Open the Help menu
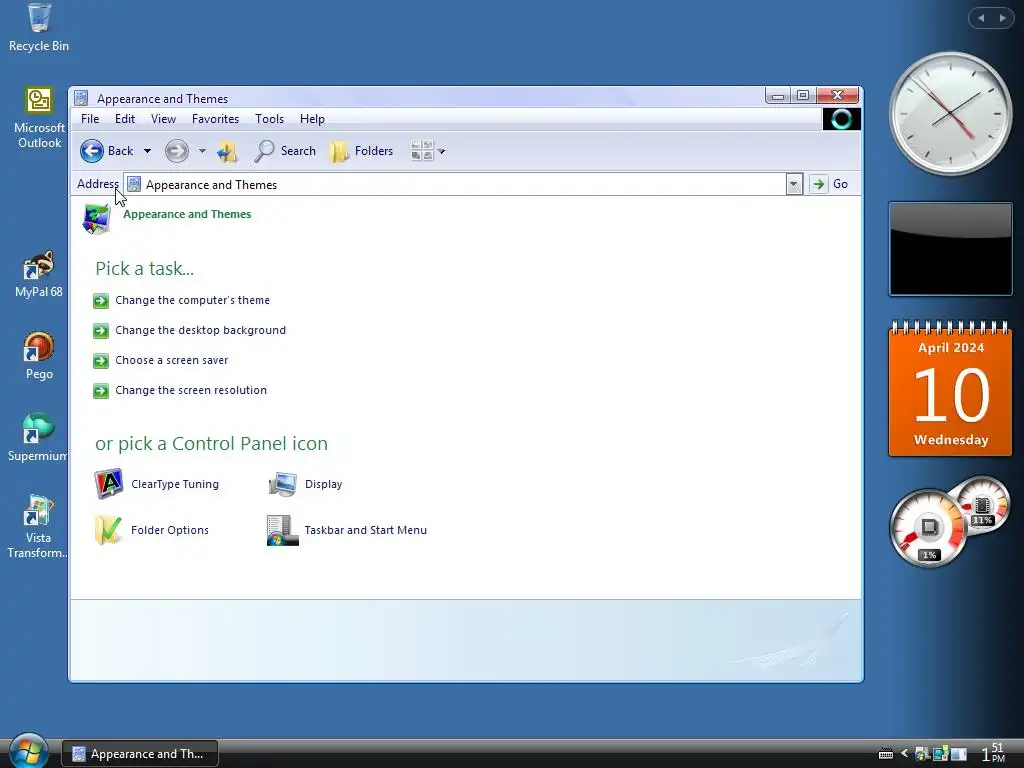This screenshot has width=1024, height=768. tap(312, 119)
